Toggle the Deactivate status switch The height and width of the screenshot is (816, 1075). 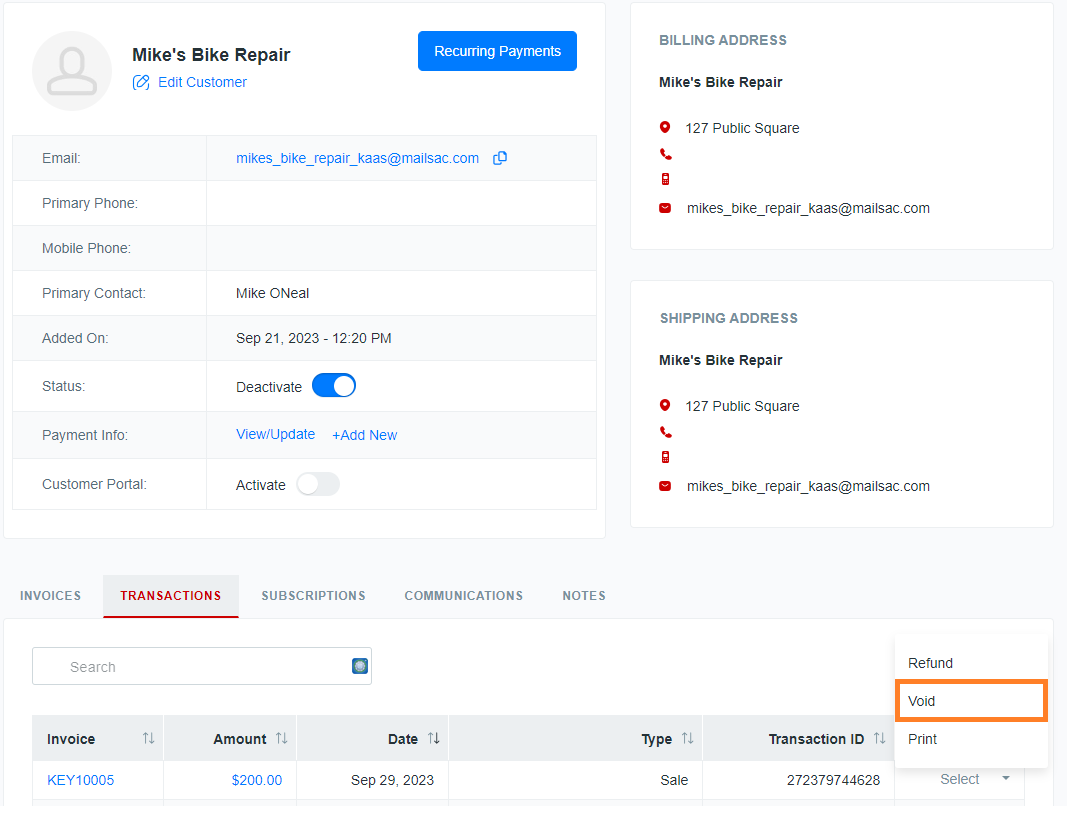coord(334,386)
